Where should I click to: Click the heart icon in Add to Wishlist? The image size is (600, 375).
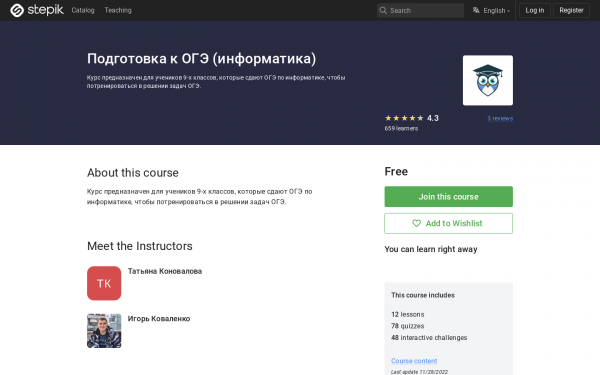(416, 223)
